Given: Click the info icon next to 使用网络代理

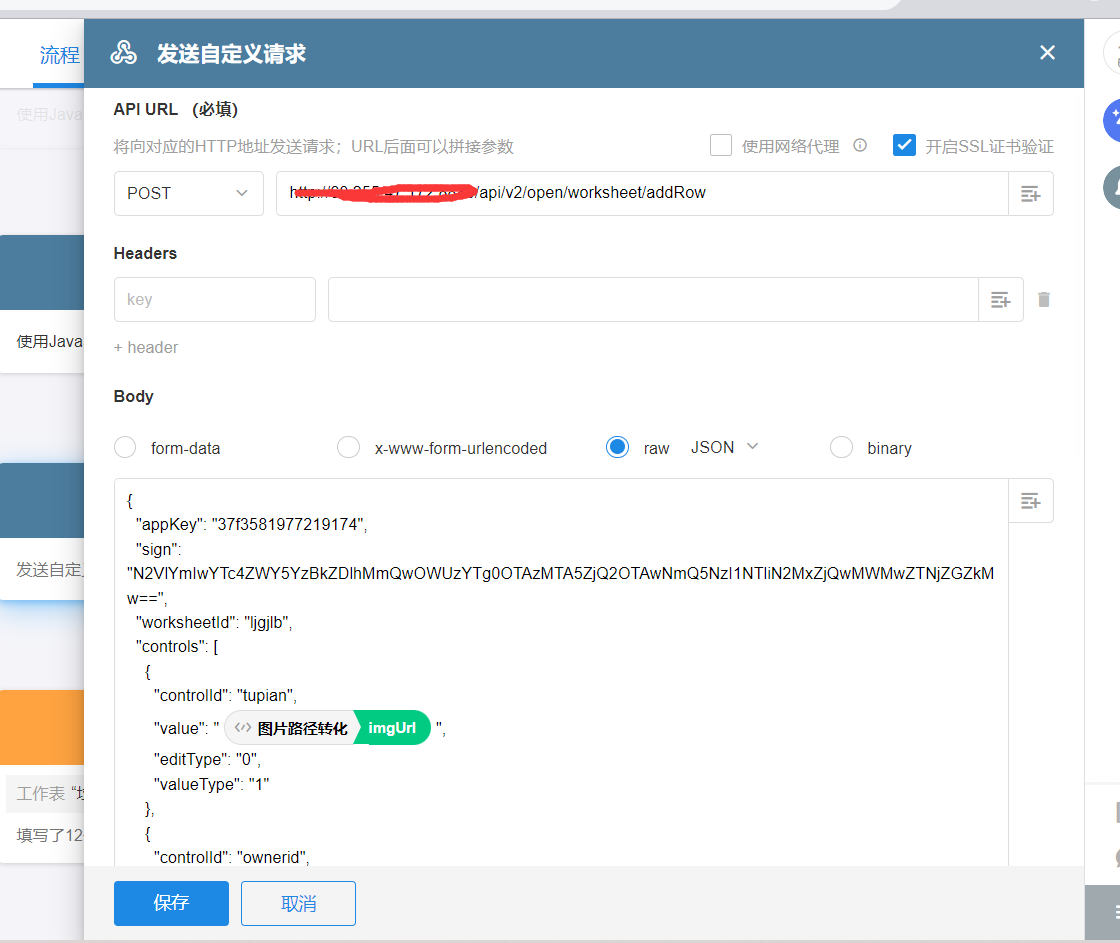Looking at the screenshot, I should pos(860,146).
